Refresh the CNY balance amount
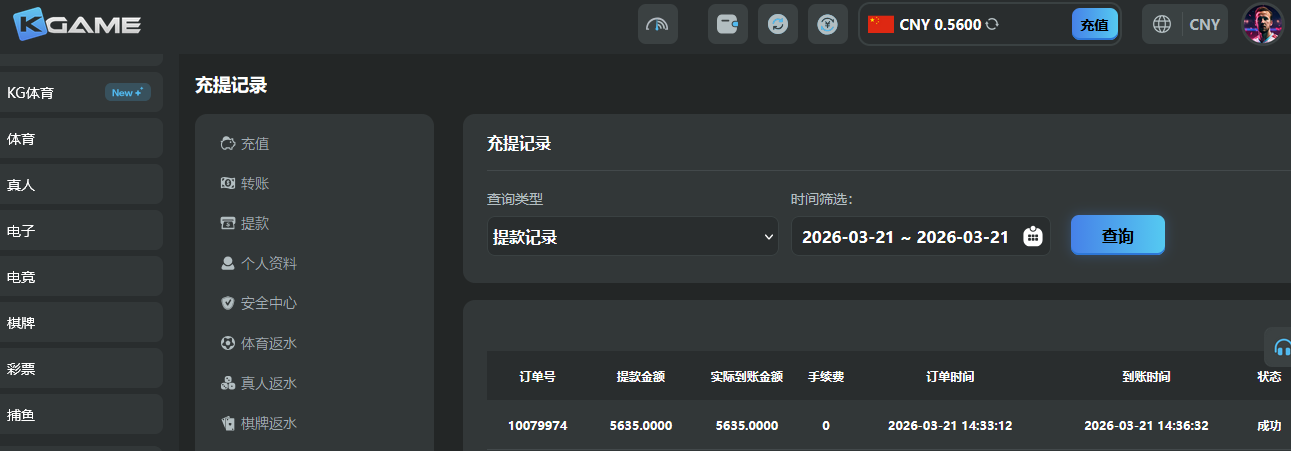This screenshot has height=451, width=1291. click(992, 25)
